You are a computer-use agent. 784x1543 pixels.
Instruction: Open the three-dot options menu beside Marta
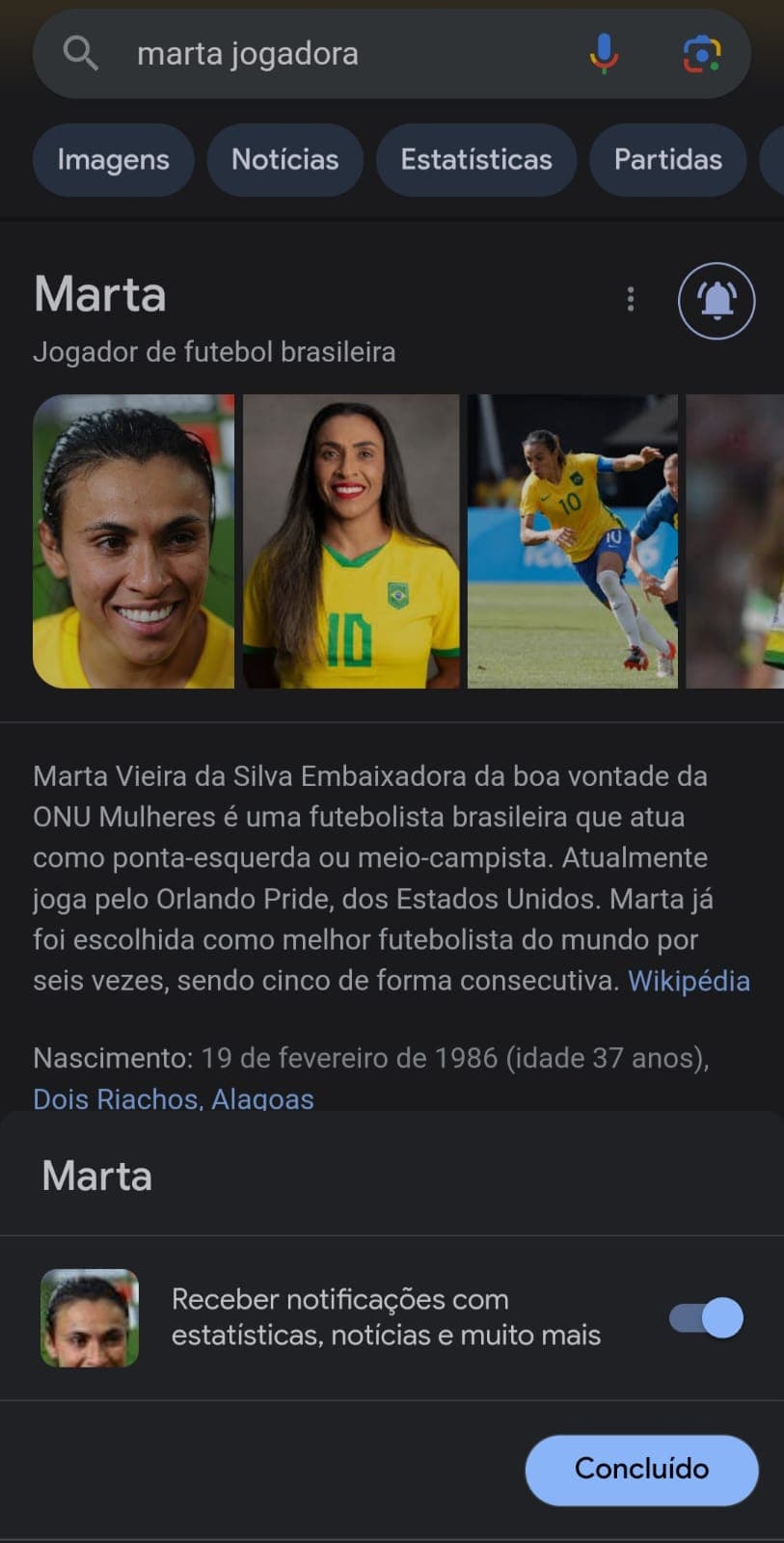631,299
